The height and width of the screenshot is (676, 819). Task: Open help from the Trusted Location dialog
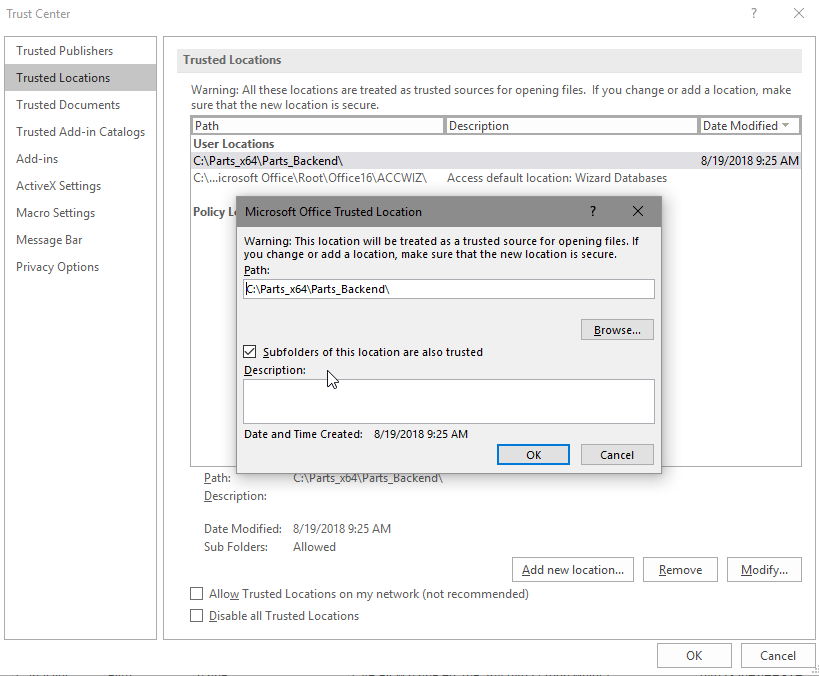592,211
